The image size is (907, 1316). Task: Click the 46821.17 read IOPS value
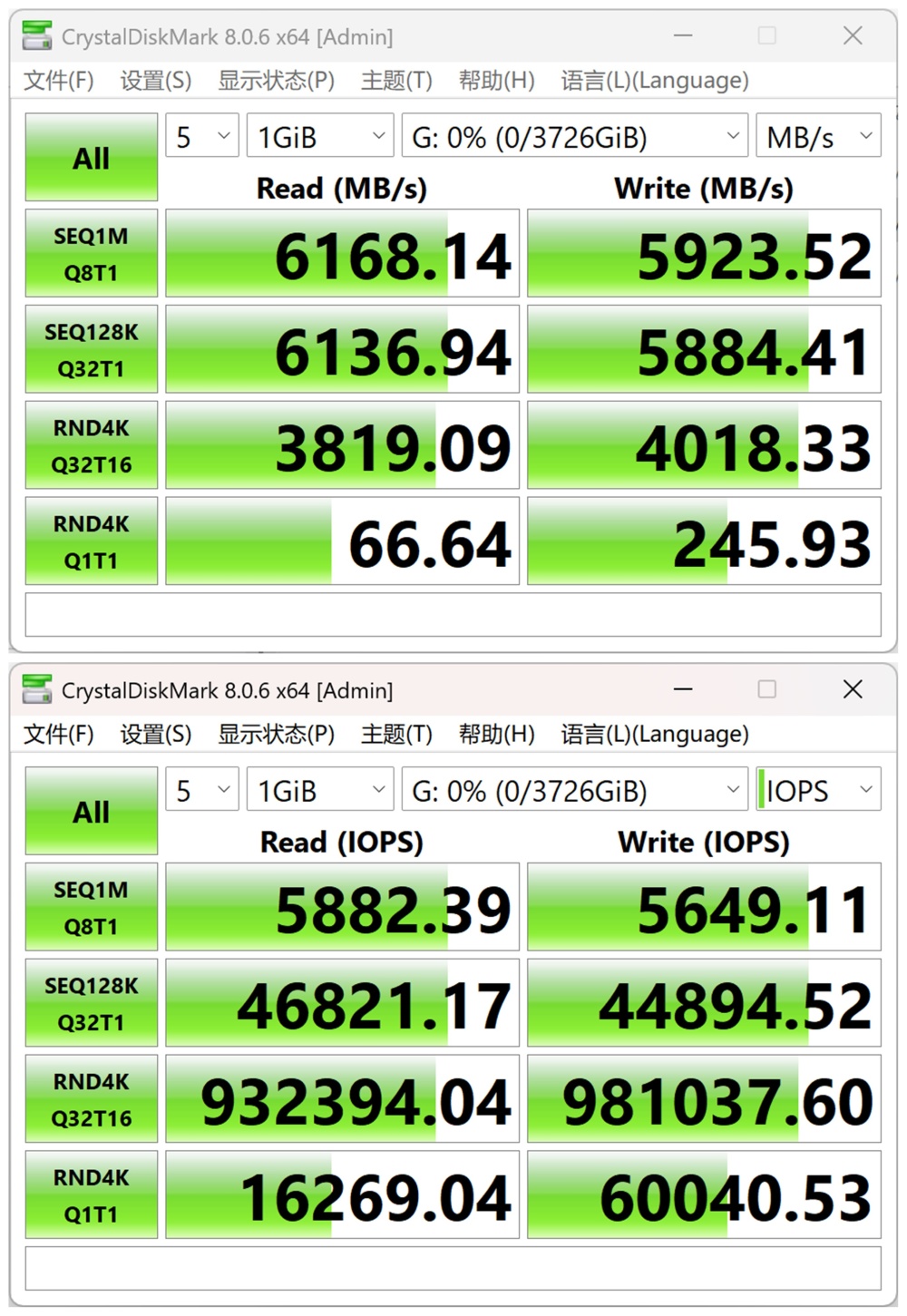click(342, 1003)
